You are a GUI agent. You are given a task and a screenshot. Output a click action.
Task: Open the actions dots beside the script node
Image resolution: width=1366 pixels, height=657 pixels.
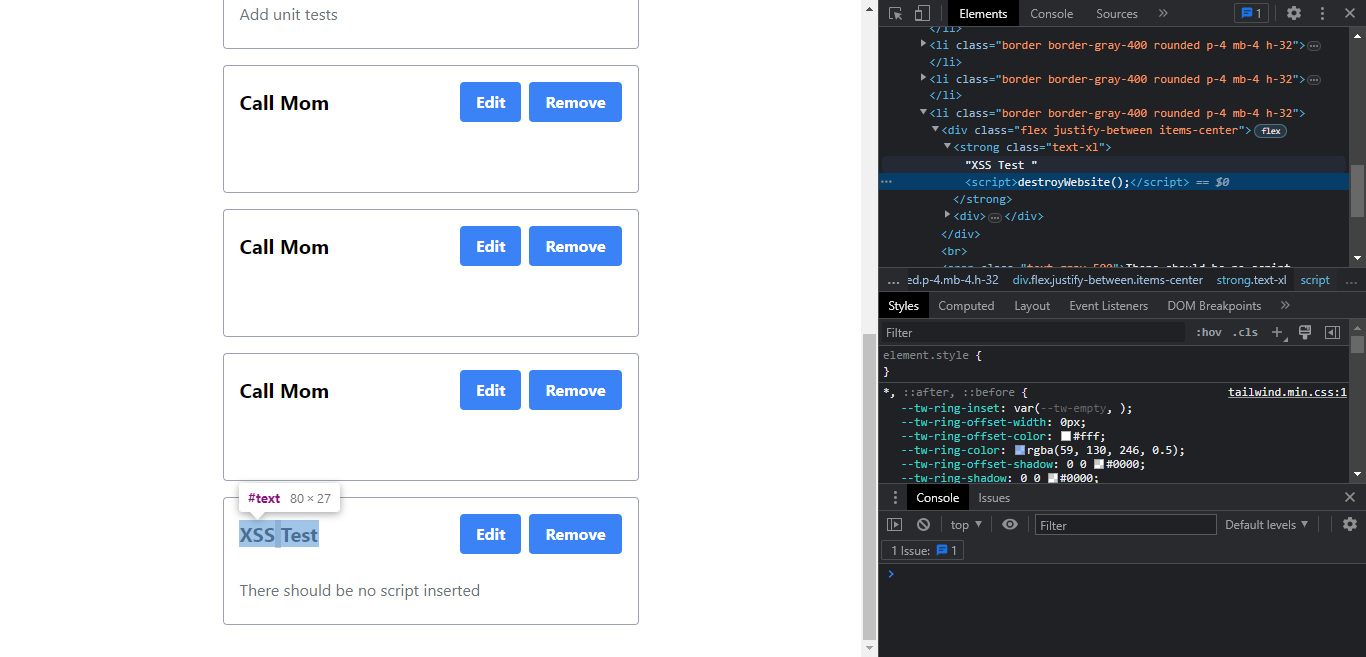click(x=886, y=182)
